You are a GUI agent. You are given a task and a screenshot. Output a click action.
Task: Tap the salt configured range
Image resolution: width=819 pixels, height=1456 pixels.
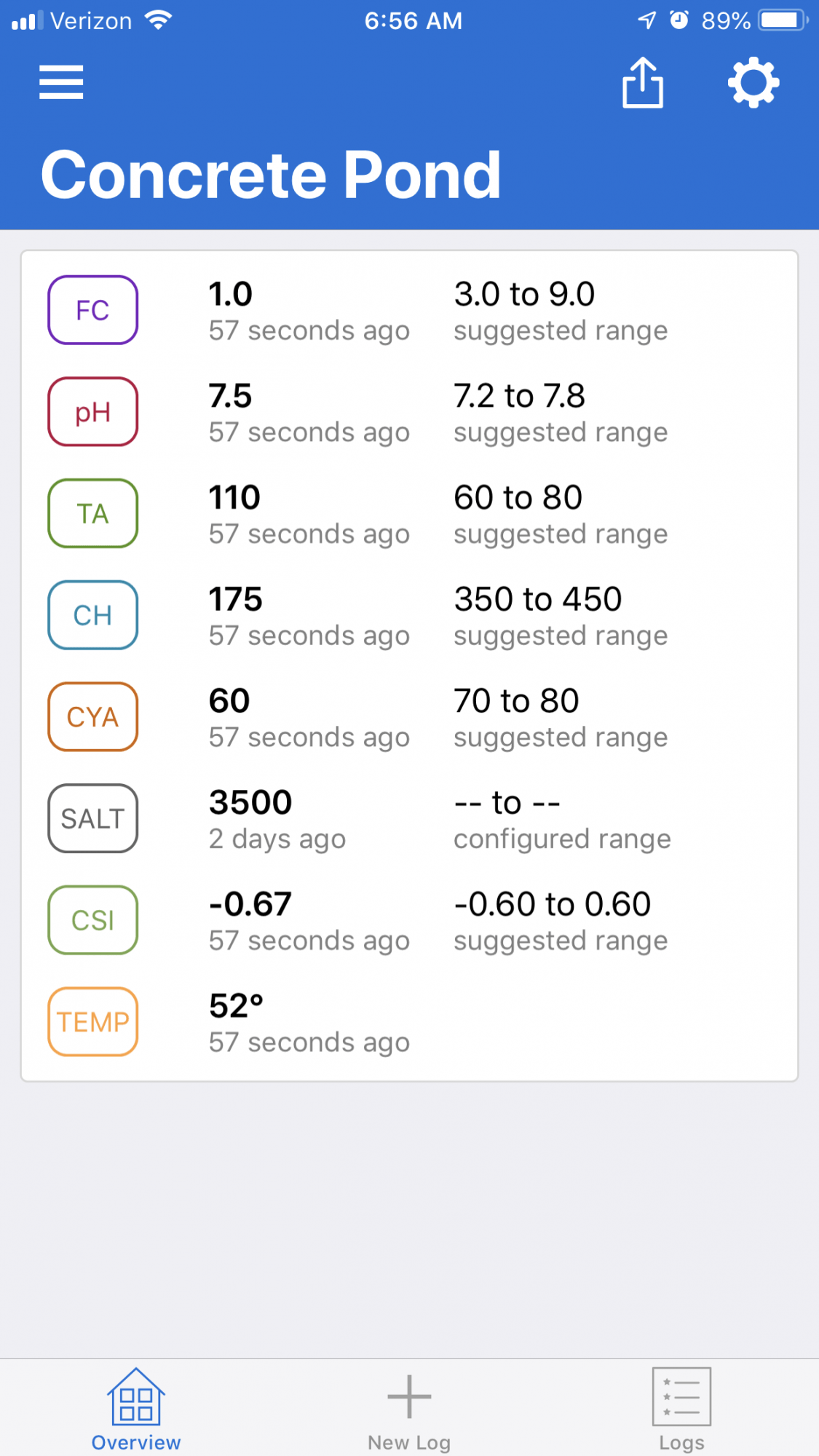click(x=562, y=820)
